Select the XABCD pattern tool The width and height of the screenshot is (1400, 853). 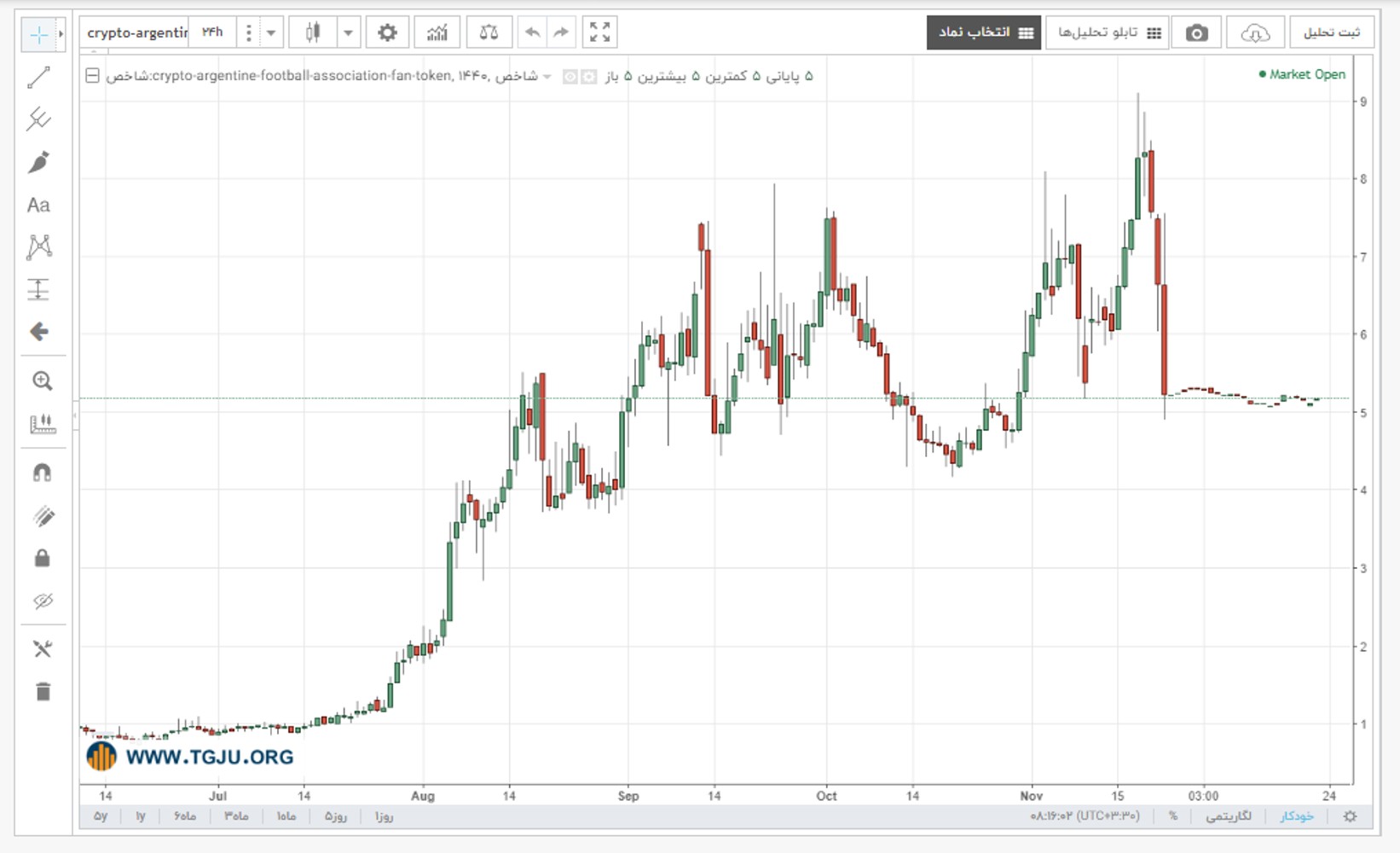38,247
